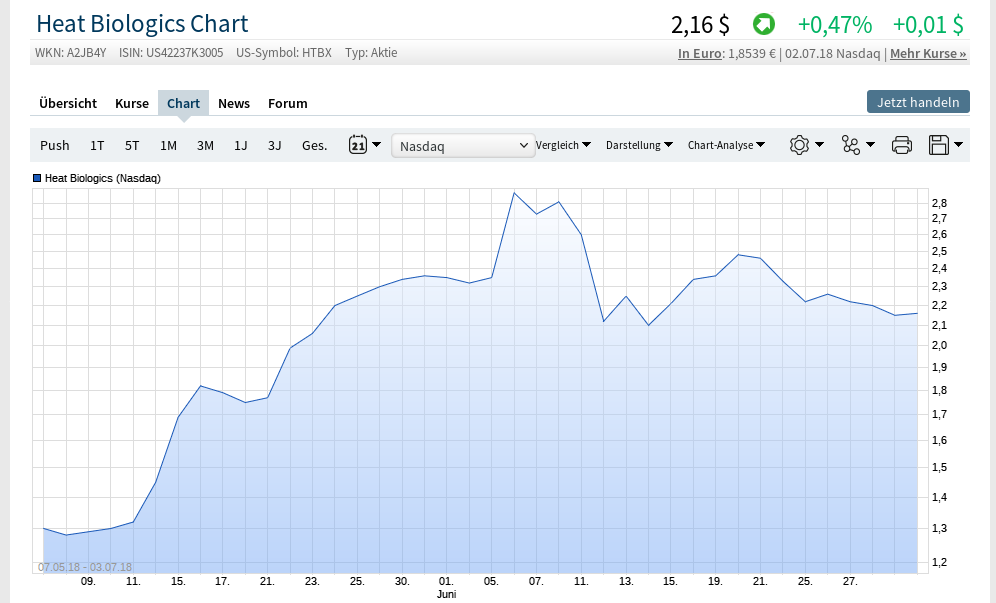Open the chart settings gear icon
The image size is (996, 603).
click(799, 145)
